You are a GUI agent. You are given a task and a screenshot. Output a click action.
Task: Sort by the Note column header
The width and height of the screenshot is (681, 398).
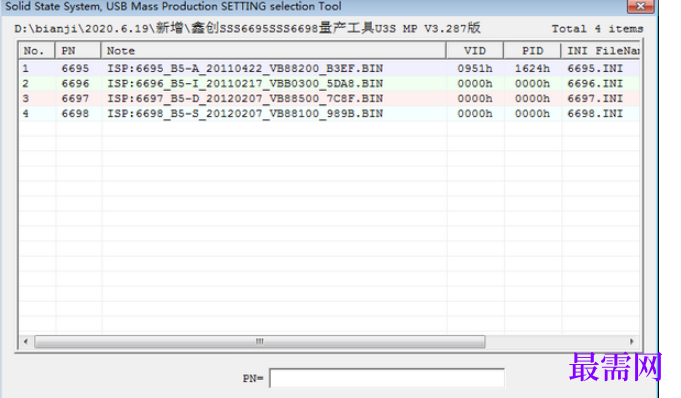coord(274,51)
